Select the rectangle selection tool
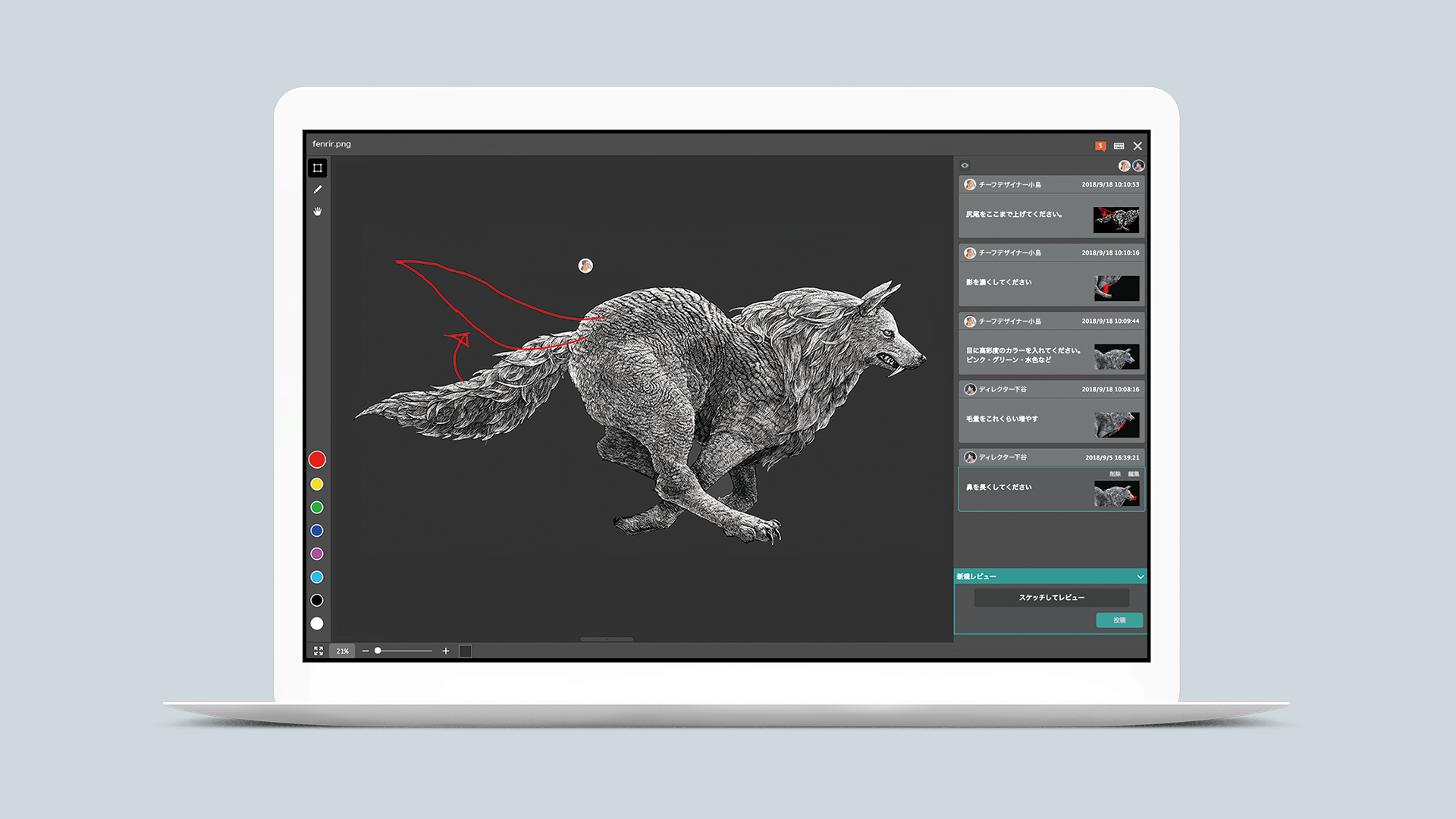 click(x=318, y=168)
